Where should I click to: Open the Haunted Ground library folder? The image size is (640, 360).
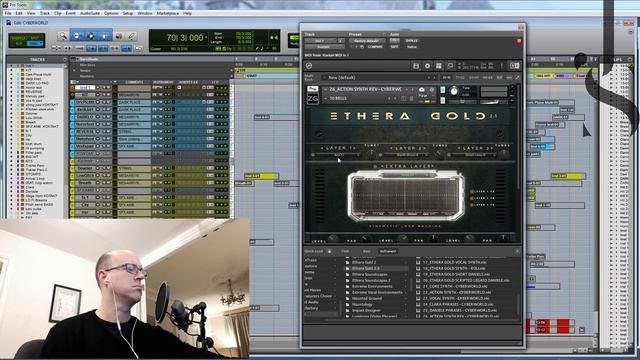point(367,298)
